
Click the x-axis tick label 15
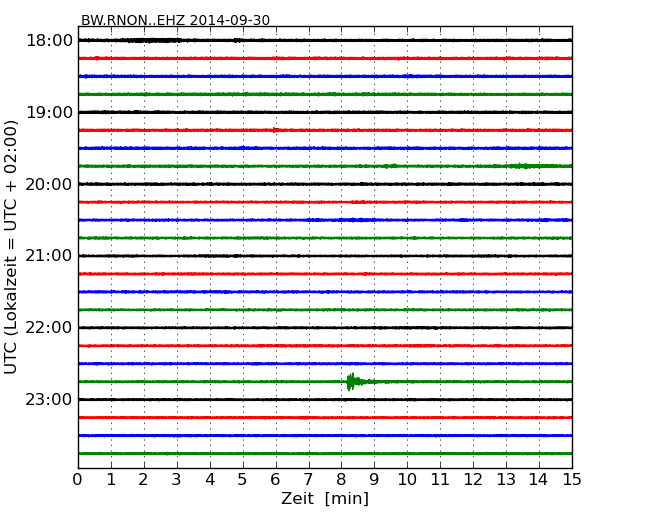coord(572,480)
